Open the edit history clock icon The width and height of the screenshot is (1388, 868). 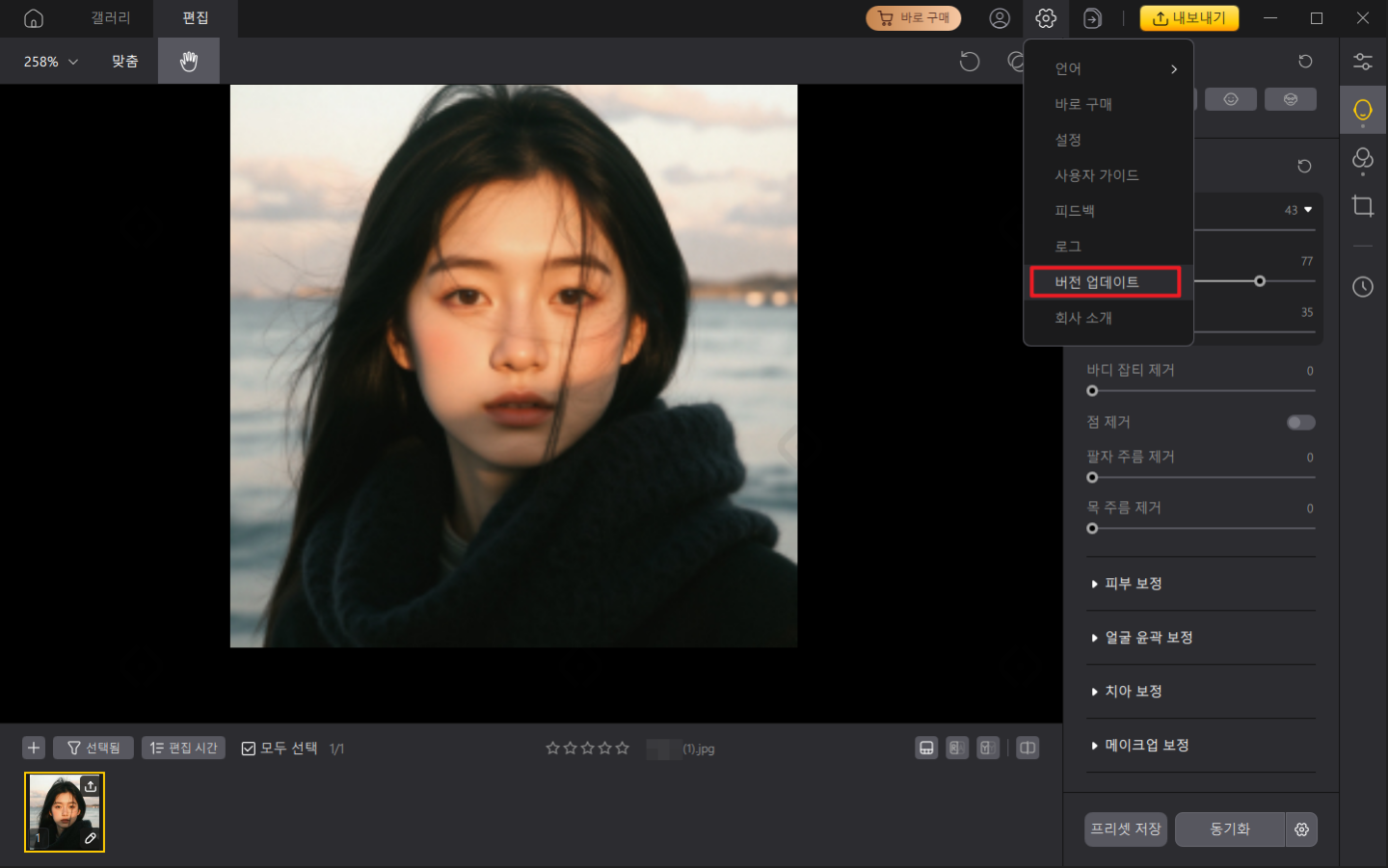point(1362,287)
